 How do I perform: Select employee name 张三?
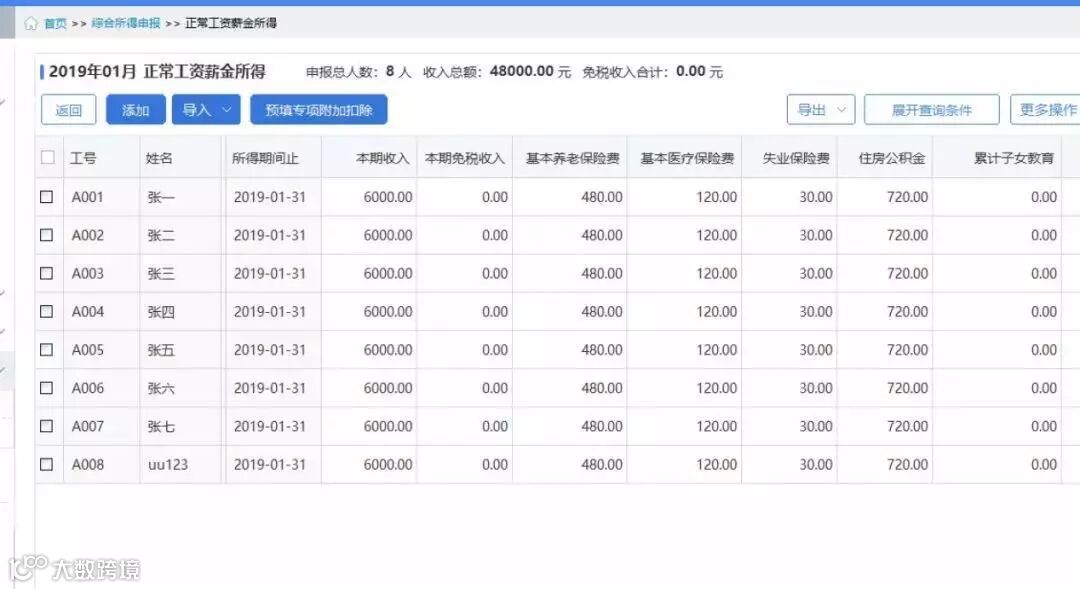(x=160, y=273)
